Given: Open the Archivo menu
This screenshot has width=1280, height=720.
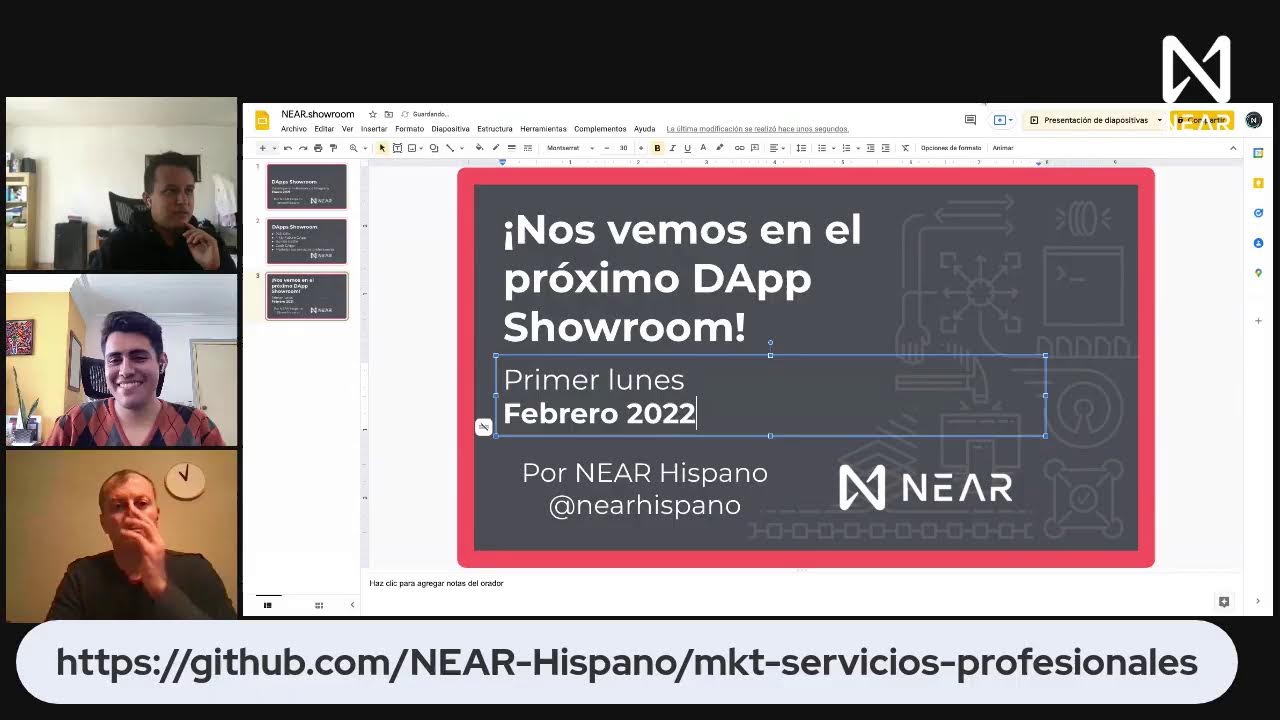Looking at the screenshot, I should coord(294,129).
